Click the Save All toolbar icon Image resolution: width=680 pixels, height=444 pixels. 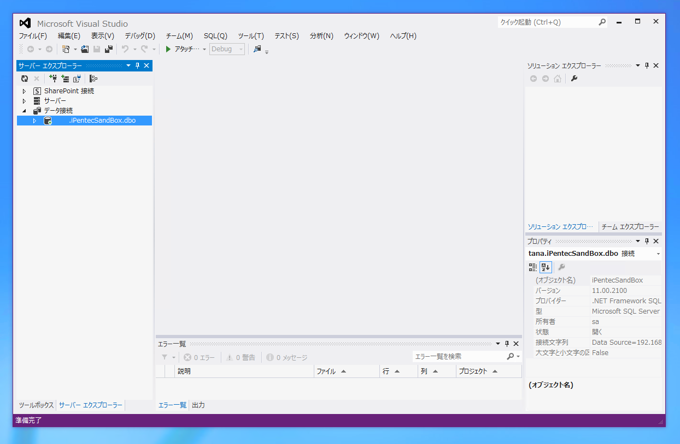108,49
